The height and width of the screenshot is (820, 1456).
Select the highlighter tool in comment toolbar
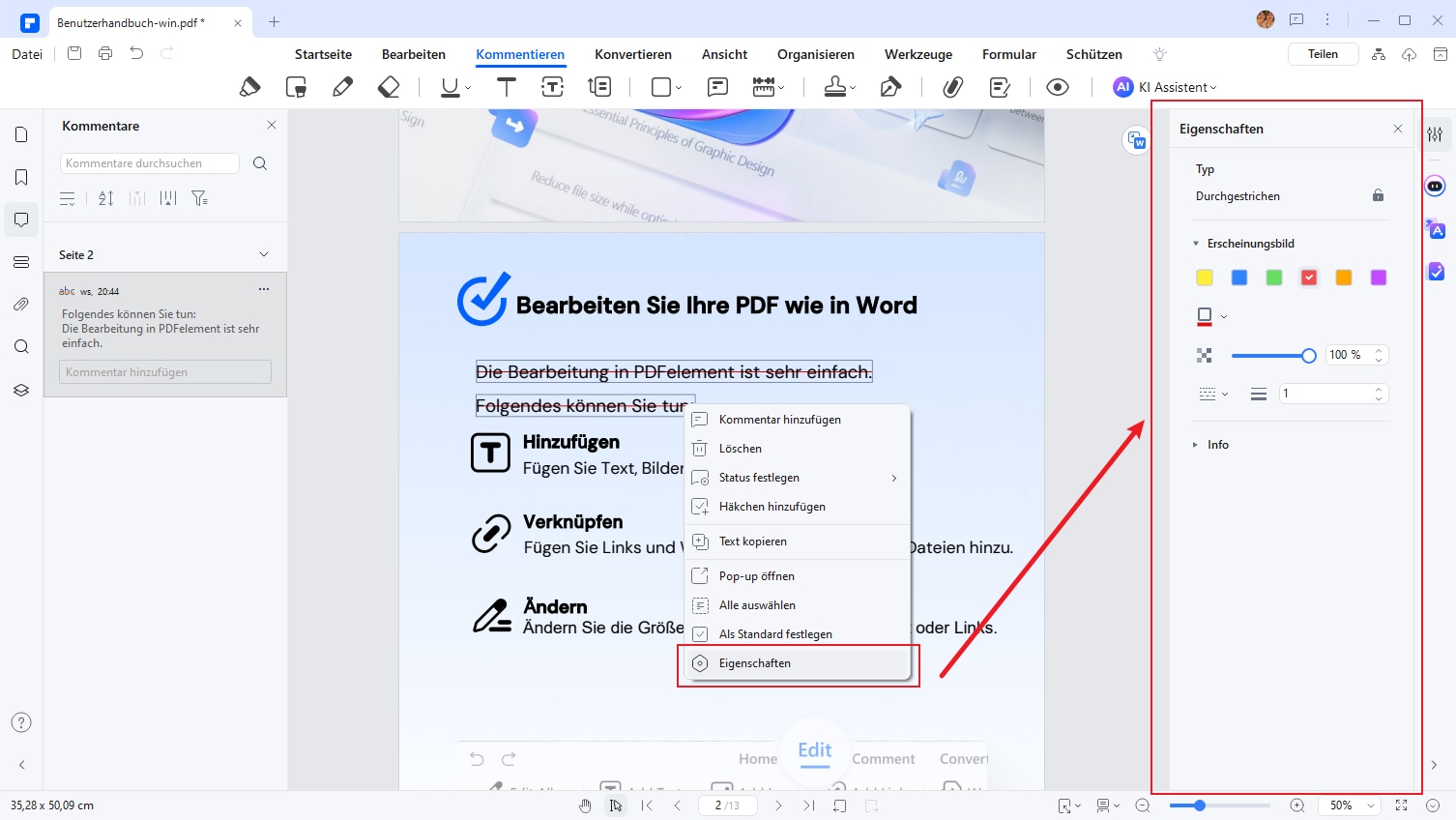(249, 87)
